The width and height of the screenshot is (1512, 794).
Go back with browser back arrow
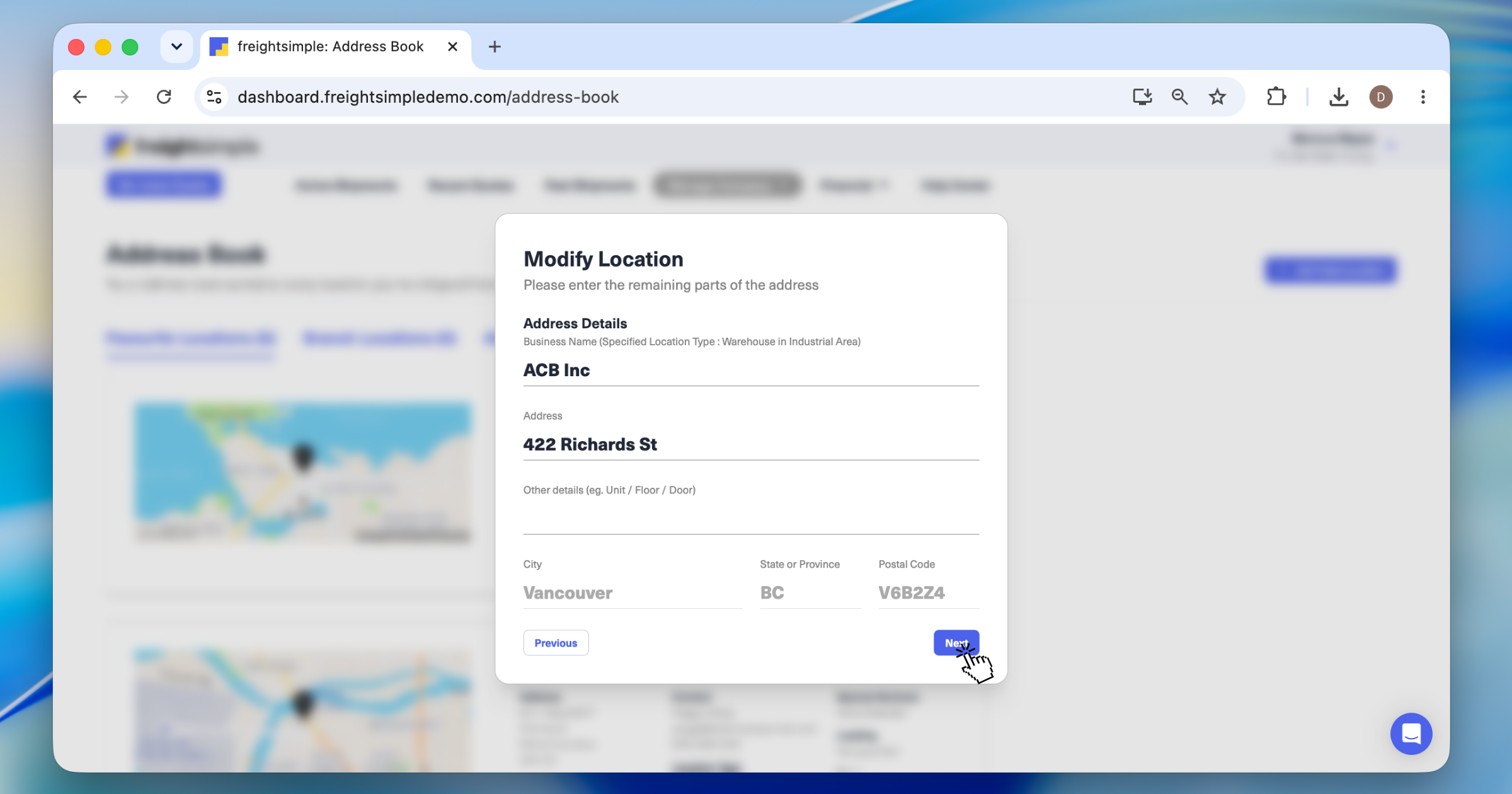coord(80,97)
